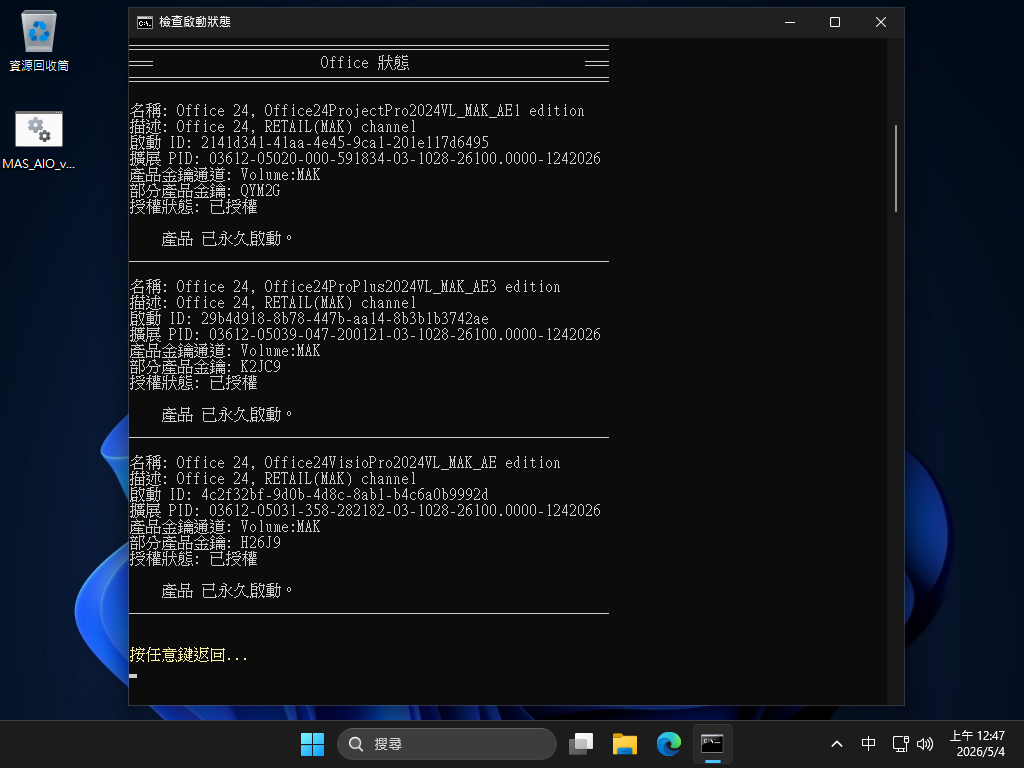Click partial product key K2JC9
The height and width of the screenshot is (768, 1024).
260,366
